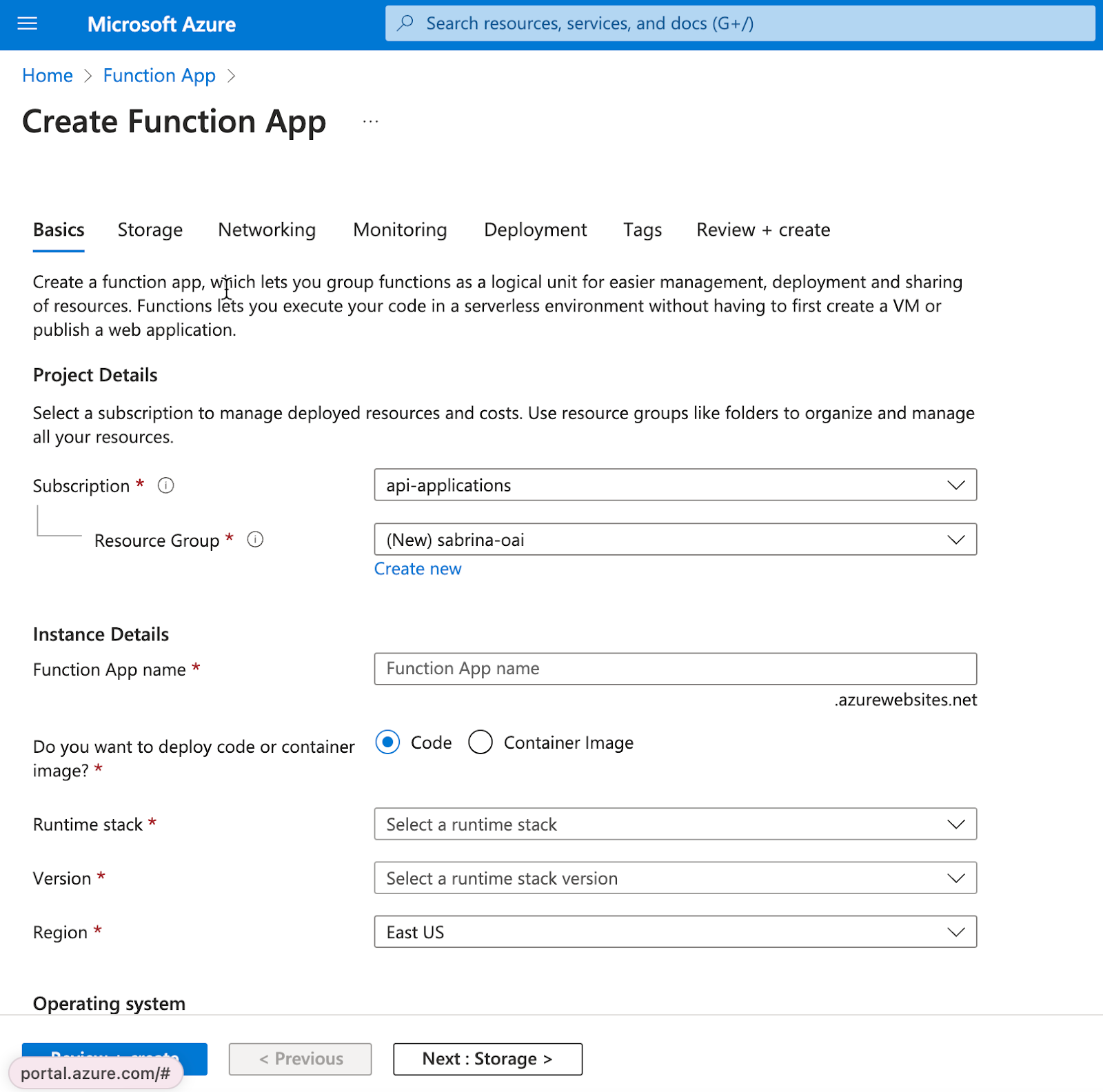This screenshot has width=1103, height=1092.
Task: Open the hamburger portal menu
Action: [27, 24]
